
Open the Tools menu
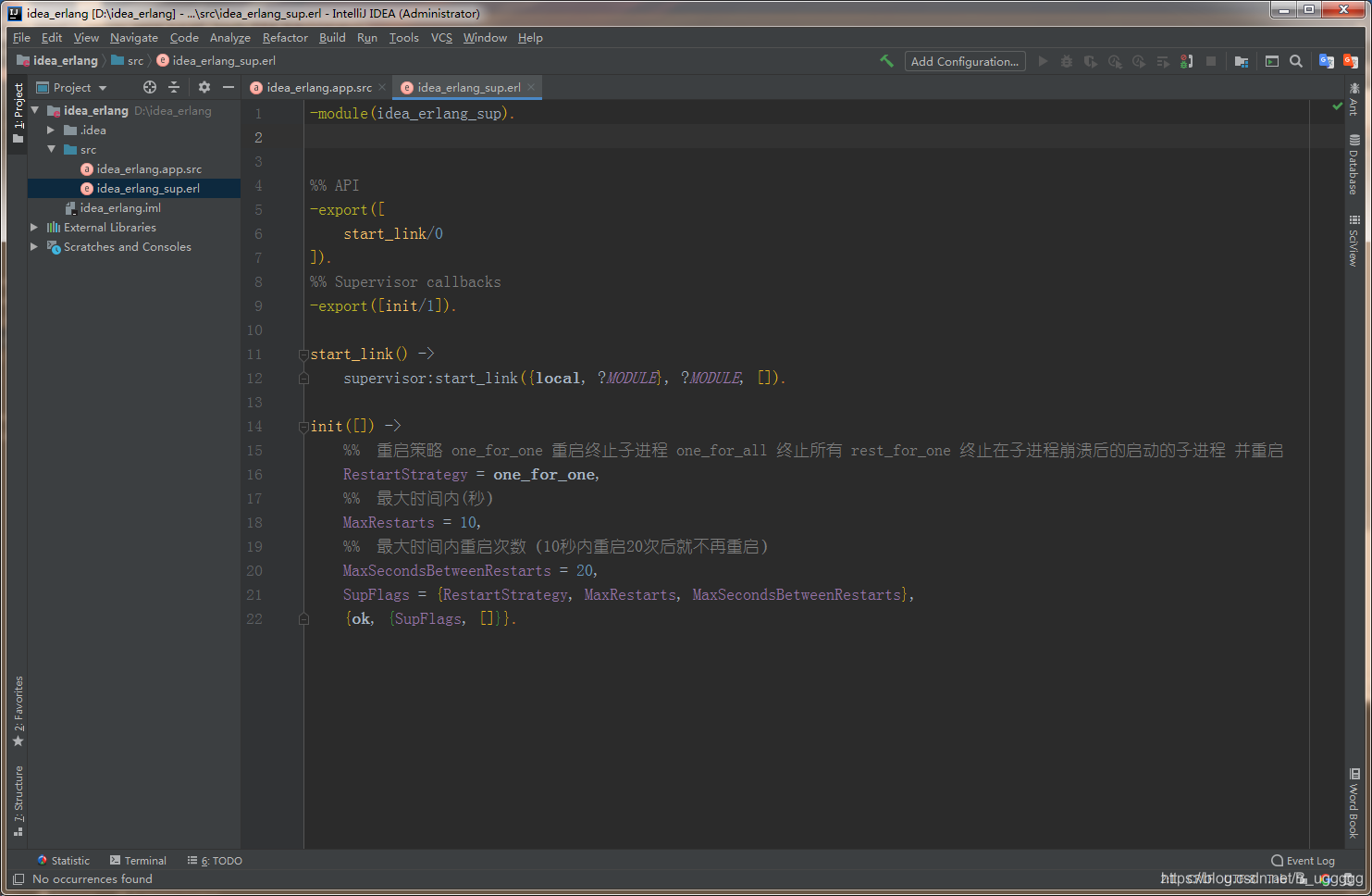(x=403, y=37)
